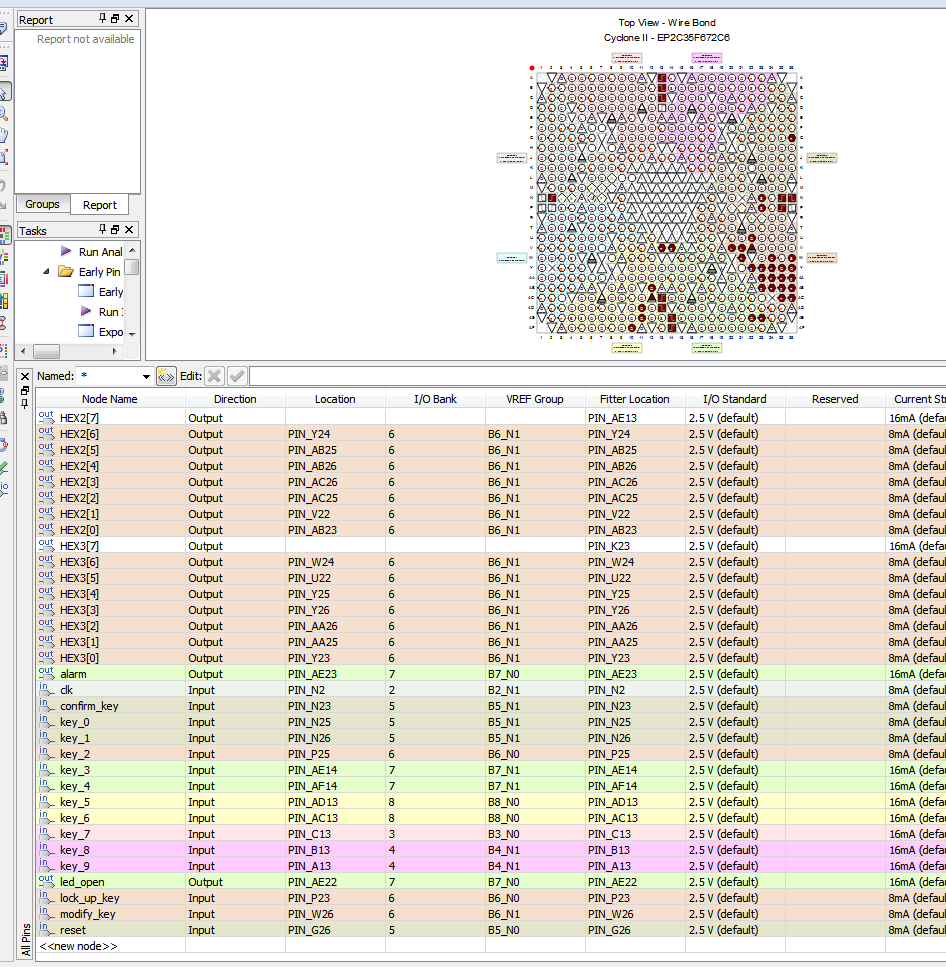
Task: Float the Tasks panel window
Action: point(115,230)
